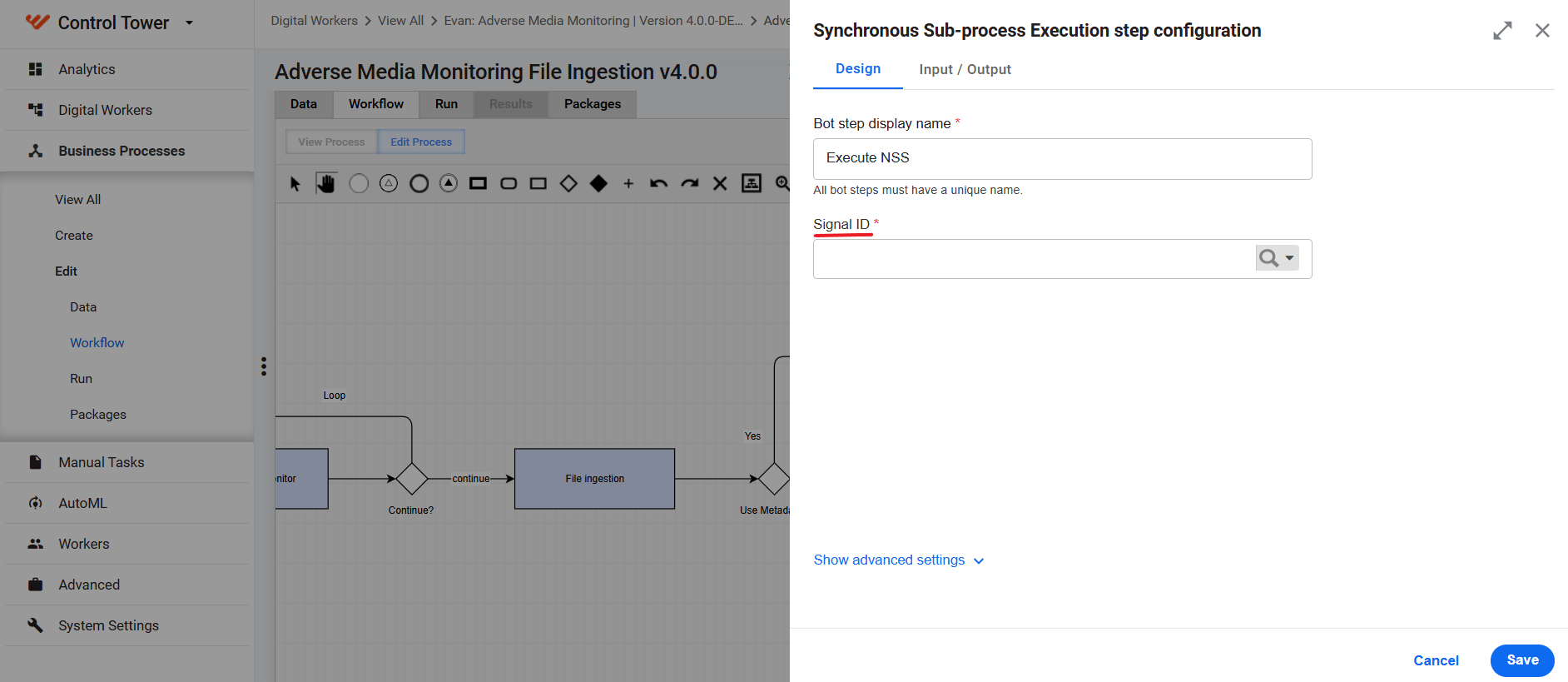Pick the thick-circle end event shape
Viewport: 1568px width, 682px height.
[419, 183]
